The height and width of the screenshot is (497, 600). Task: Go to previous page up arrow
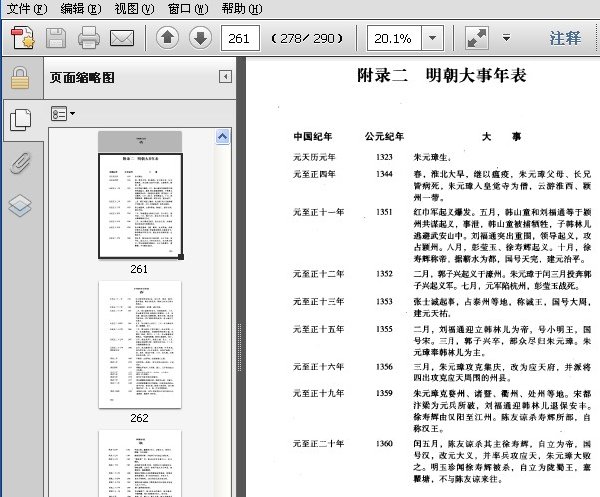click(167, 38)
